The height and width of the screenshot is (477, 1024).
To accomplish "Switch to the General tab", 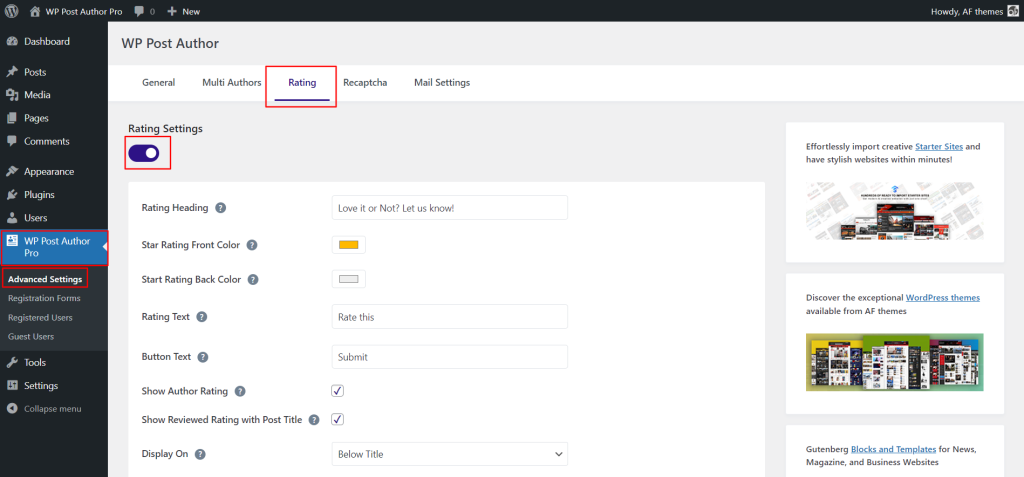I will coord(159,83).
